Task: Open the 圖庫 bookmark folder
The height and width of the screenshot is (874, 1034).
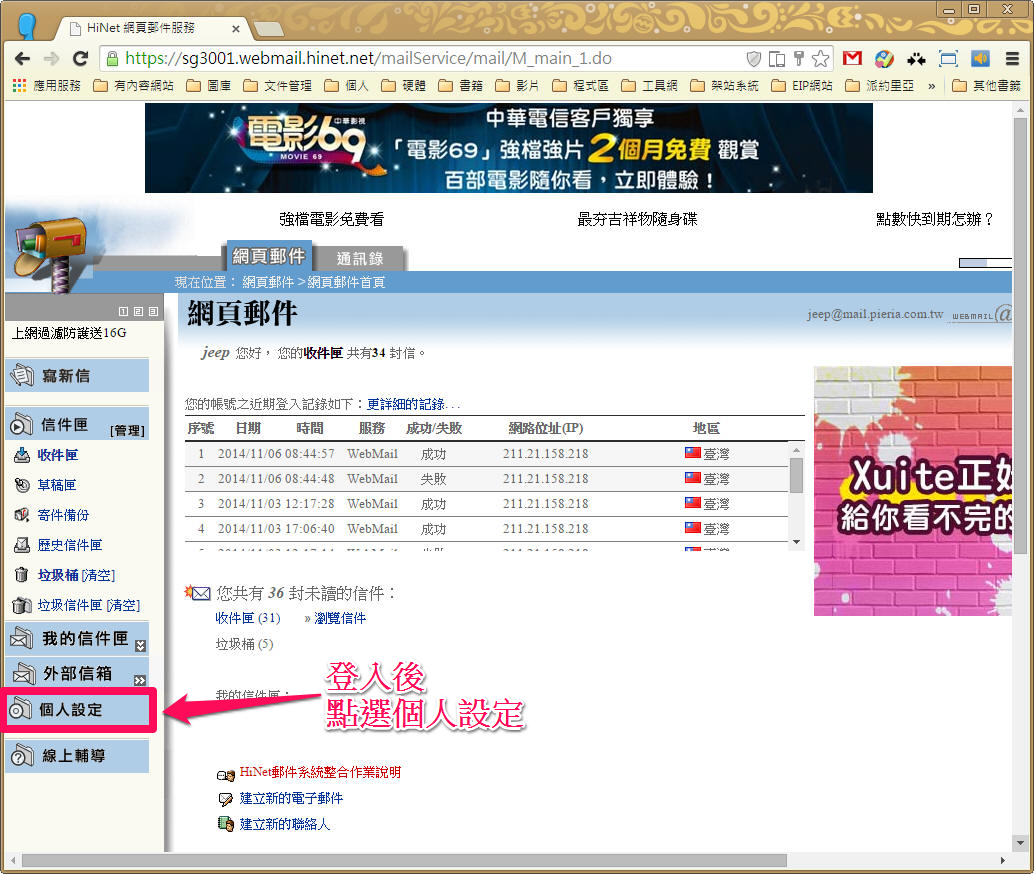Action: pos(209,86)
